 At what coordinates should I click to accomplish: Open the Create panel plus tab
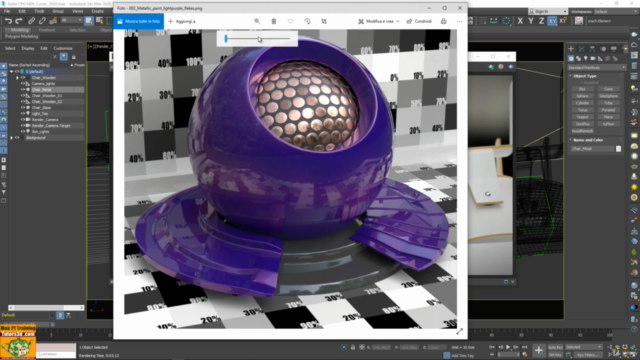[x=571, y=49]
